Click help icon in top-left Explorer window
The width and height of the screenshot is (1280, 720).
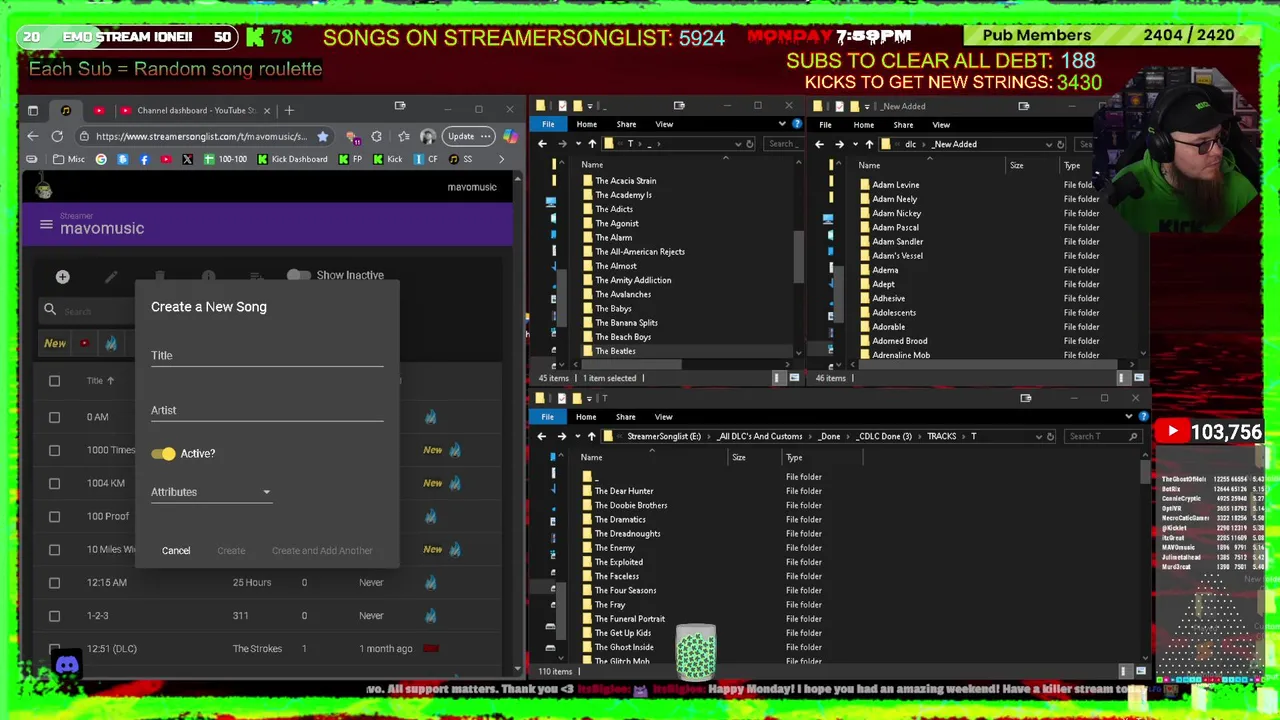(796, 124)
